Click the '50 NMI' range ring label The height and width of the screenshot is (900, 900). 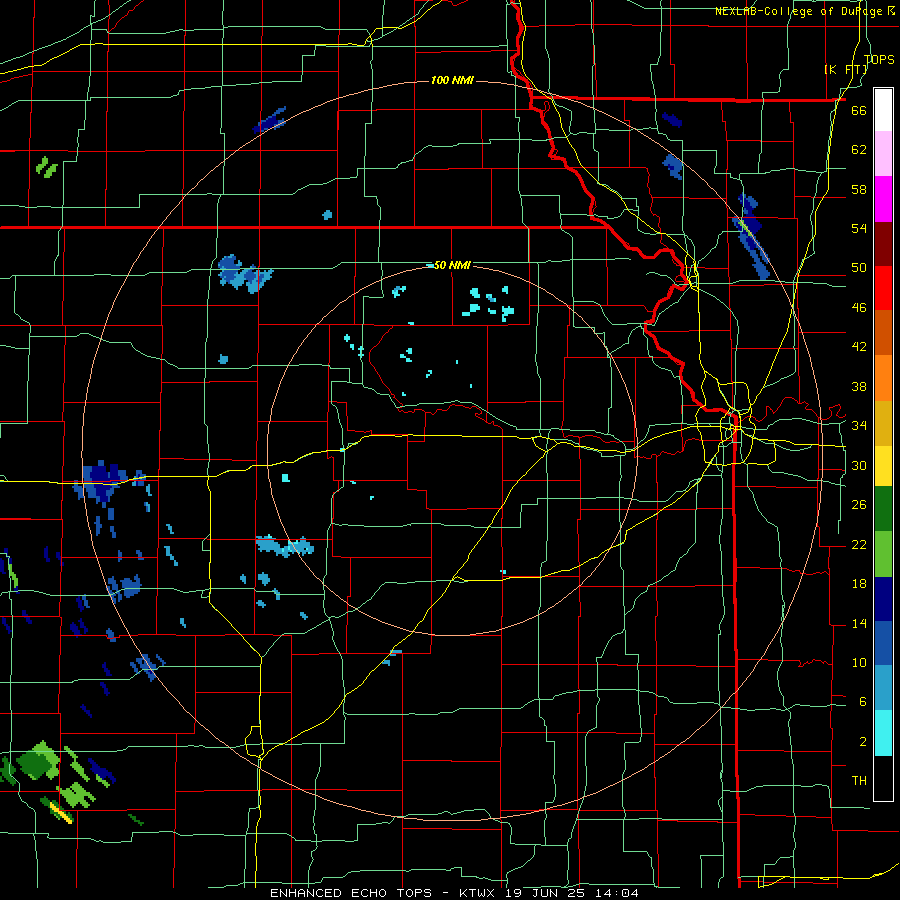pos(452,265)
